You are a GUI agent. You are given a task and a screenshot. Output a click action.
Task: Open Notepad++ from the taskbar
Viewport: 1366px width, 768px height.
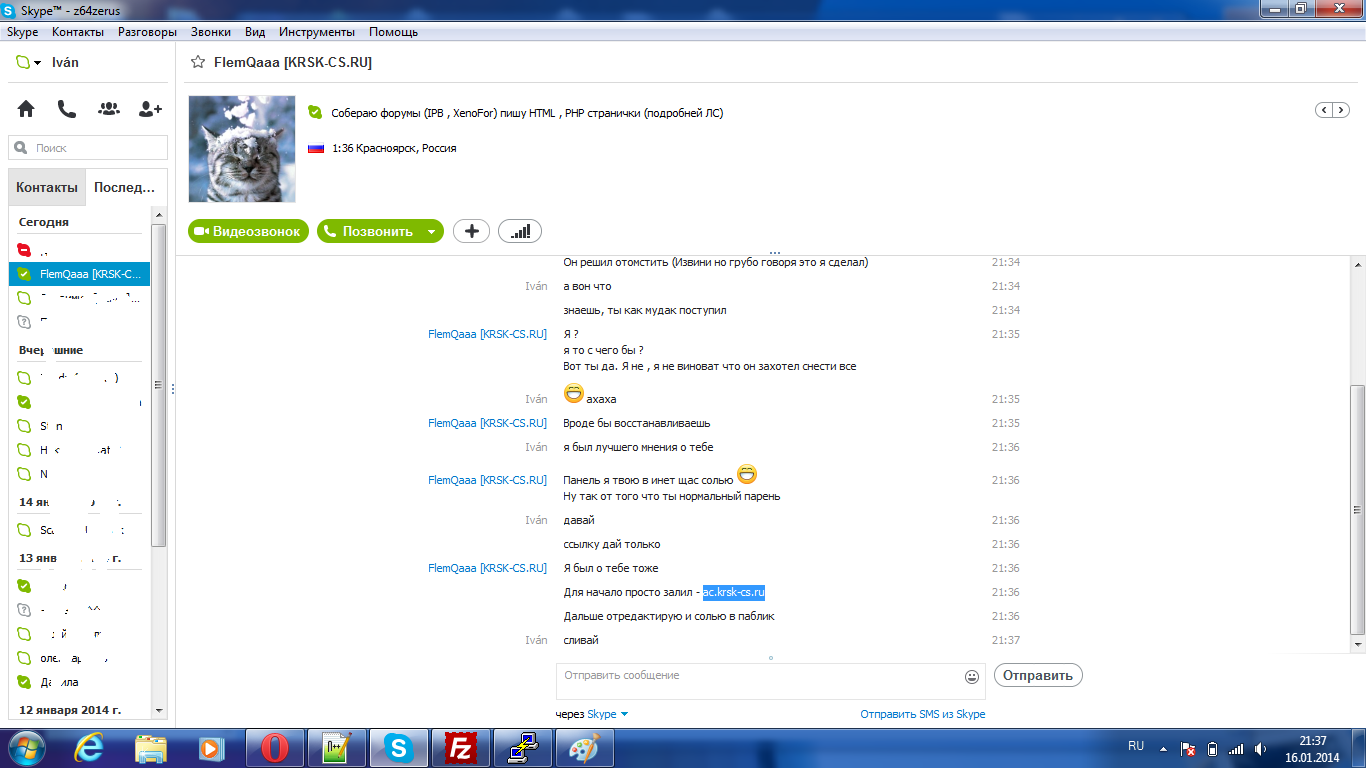pyautogui.click(x=338, y=748)
